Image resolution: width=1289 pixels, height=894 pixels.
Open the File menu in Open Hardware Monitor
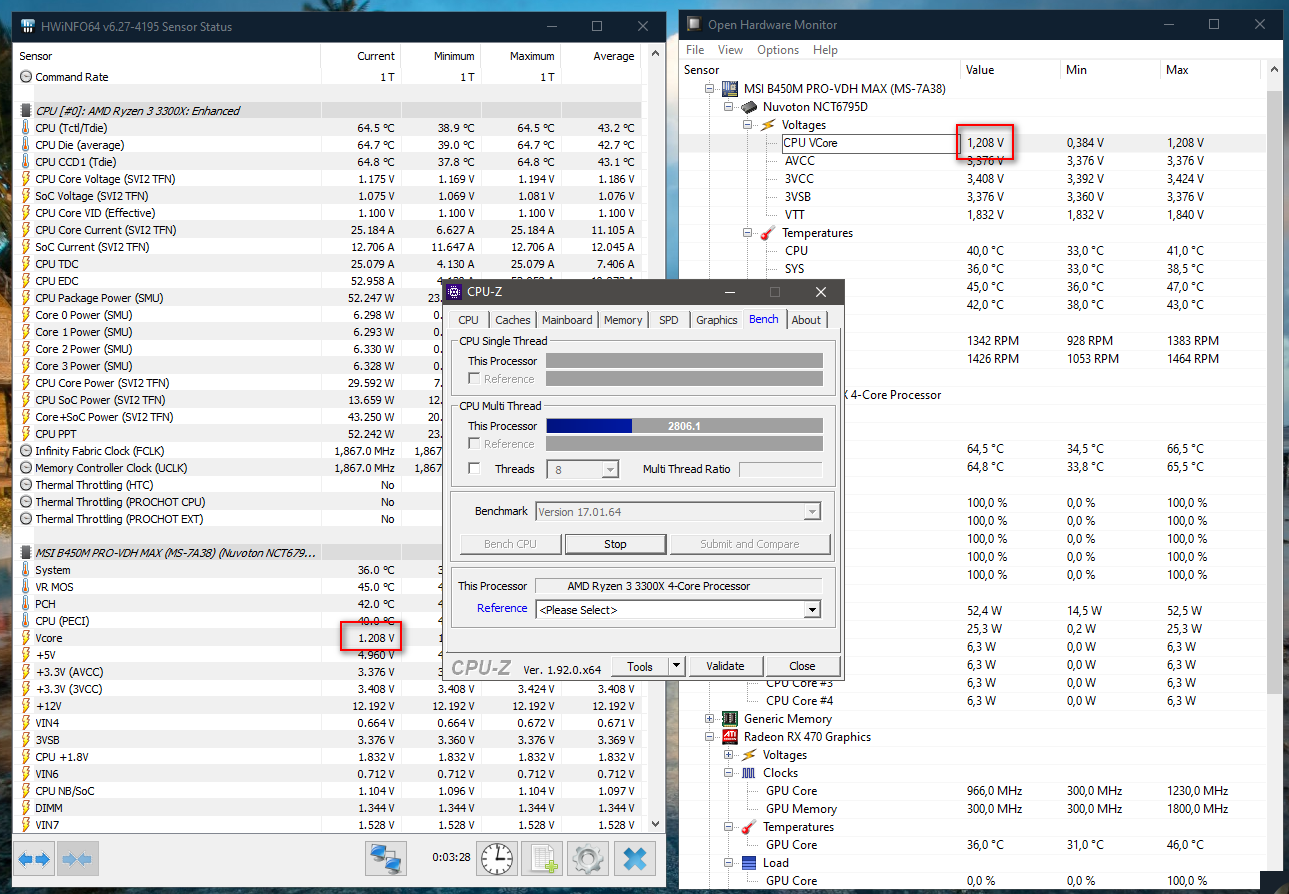(695, 50)
